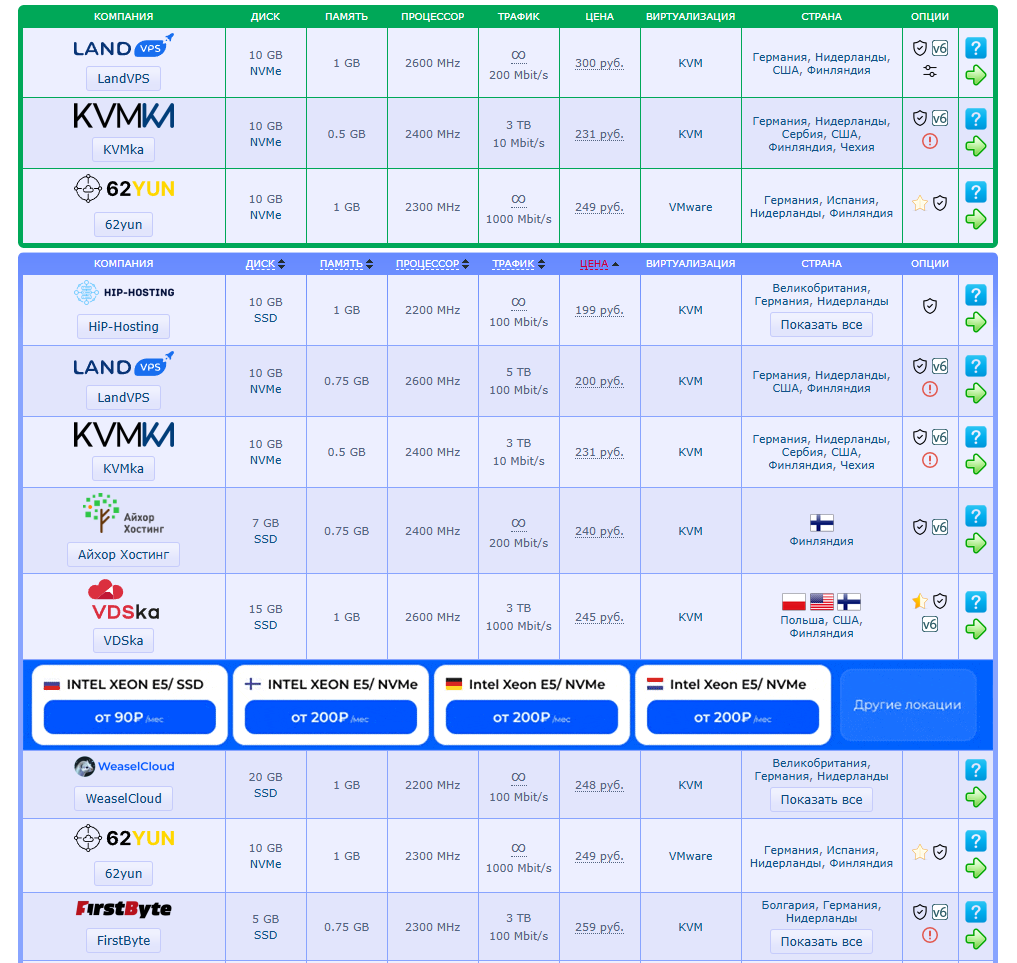This screenshot has height=963, width=1017.
Task: Click the sliders icon in LandVPS 300 руб. row
Action: coord(929,71)
